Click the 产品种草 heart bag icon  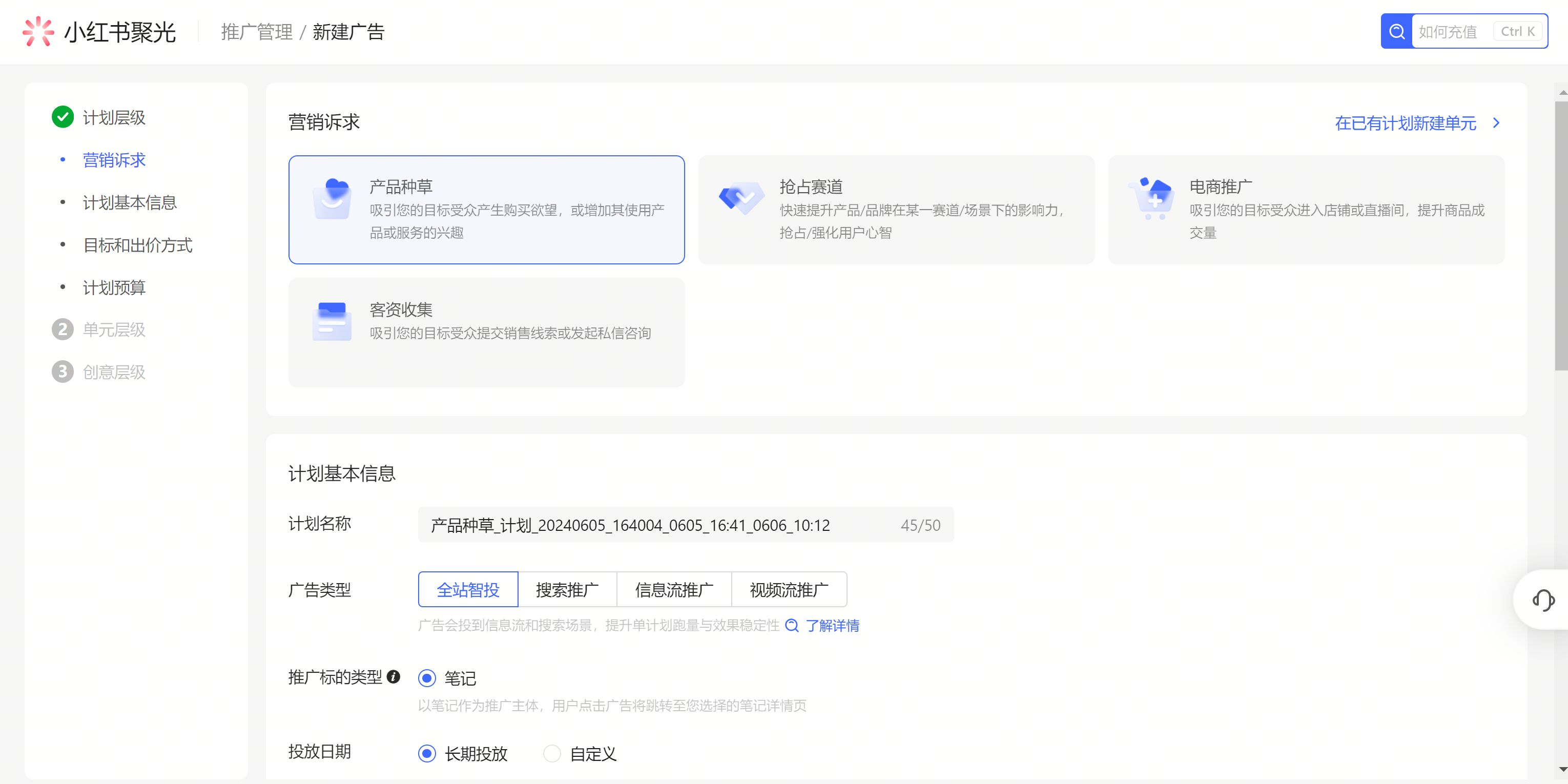(x=332, y=199)
